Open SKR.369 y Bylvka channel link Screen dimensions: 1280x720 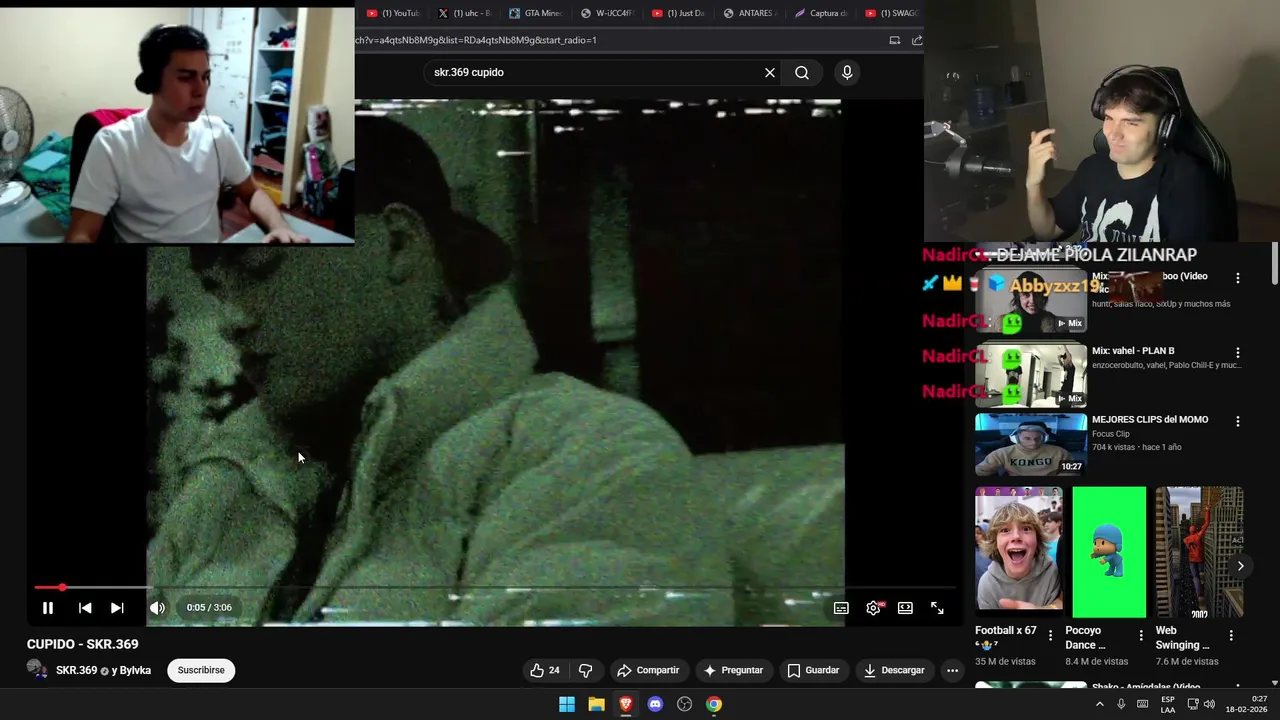pos(103,670)
